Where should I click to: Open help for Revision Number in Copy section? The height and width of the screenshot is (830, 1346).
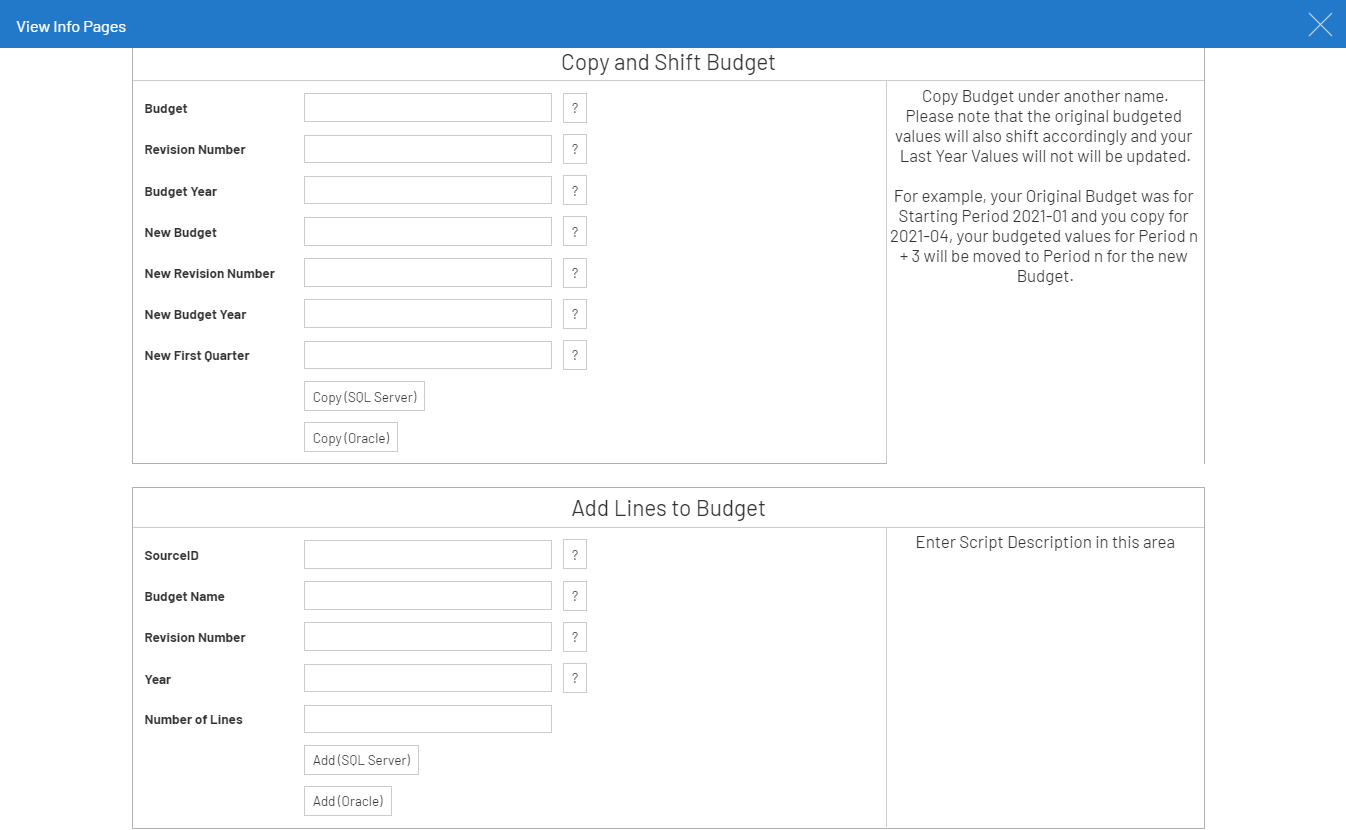[x=574, y=149]
